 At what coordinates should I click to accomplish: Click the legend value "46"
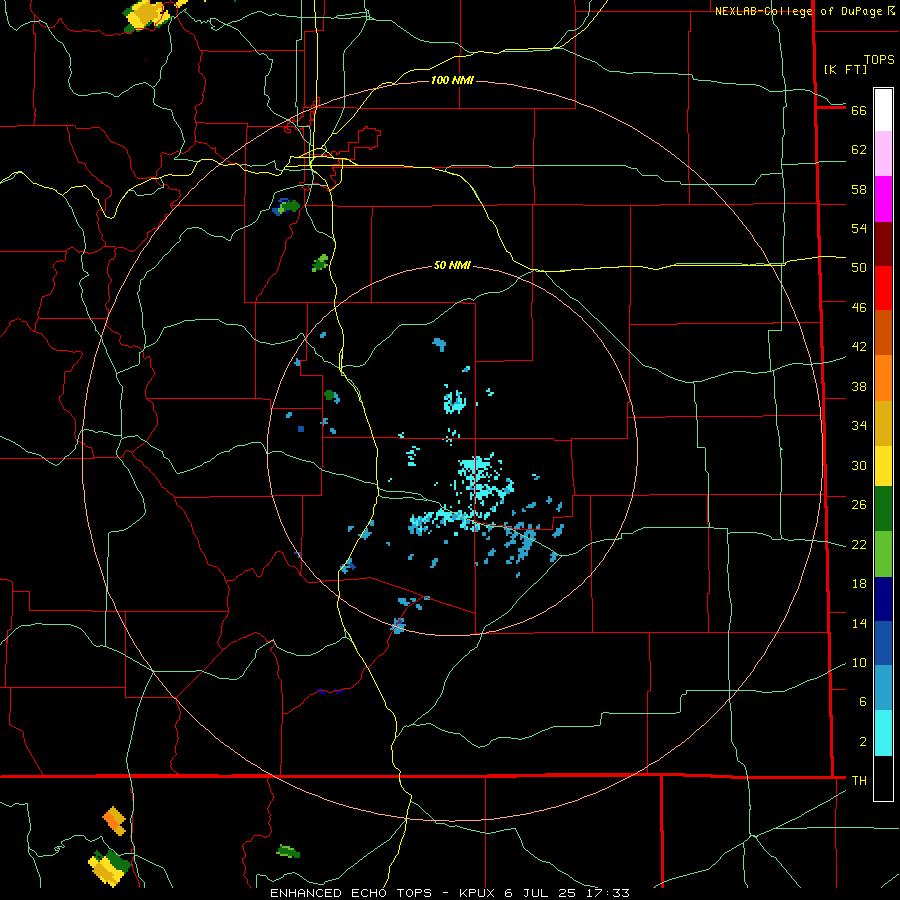click(859, 307)
